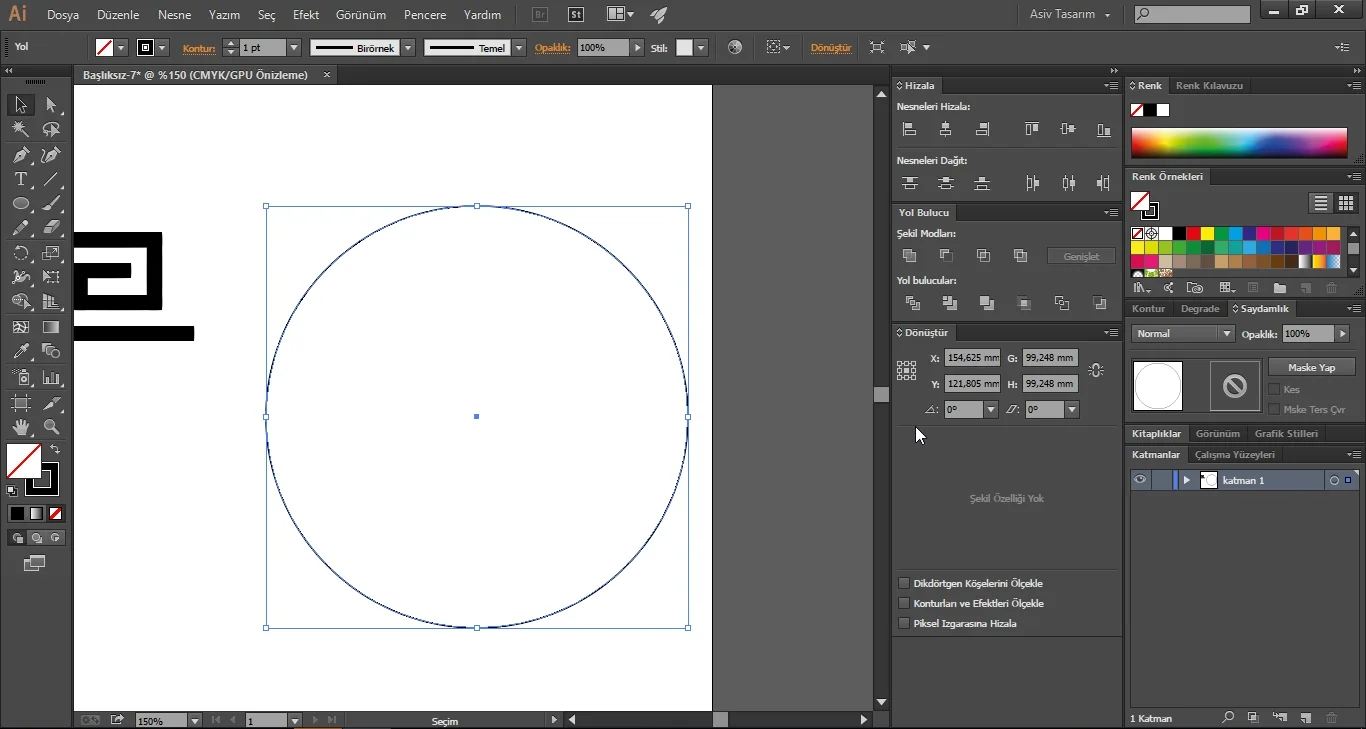Toggle visibility of katman 1 layer

pyautogui.click(x=1139, y=480)
